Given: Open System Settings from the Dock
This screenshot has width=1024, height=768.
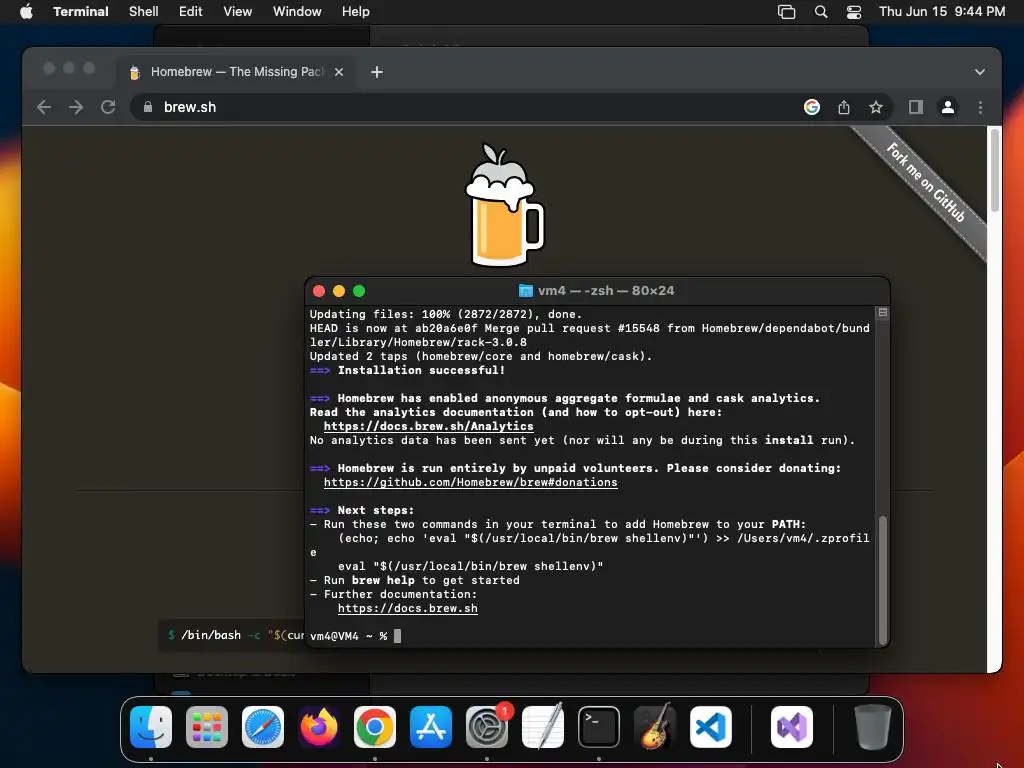Looking at the screenshot, I should click(x=487, y=727).
